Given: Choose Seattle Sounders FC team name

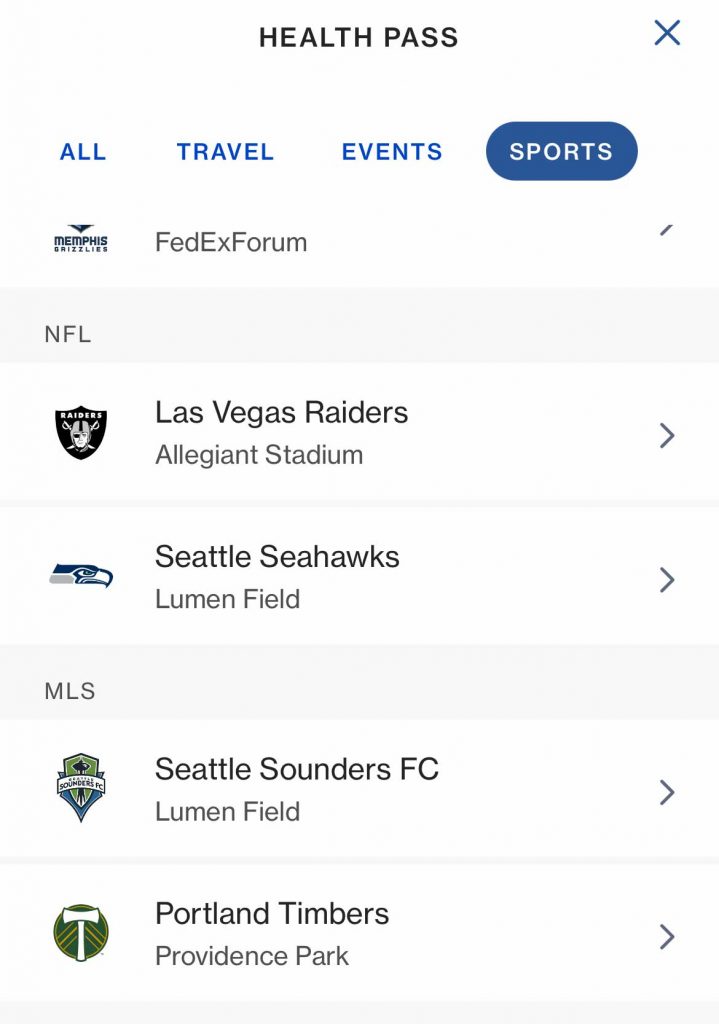Looking at the screenshot, I should click(296, 769).
